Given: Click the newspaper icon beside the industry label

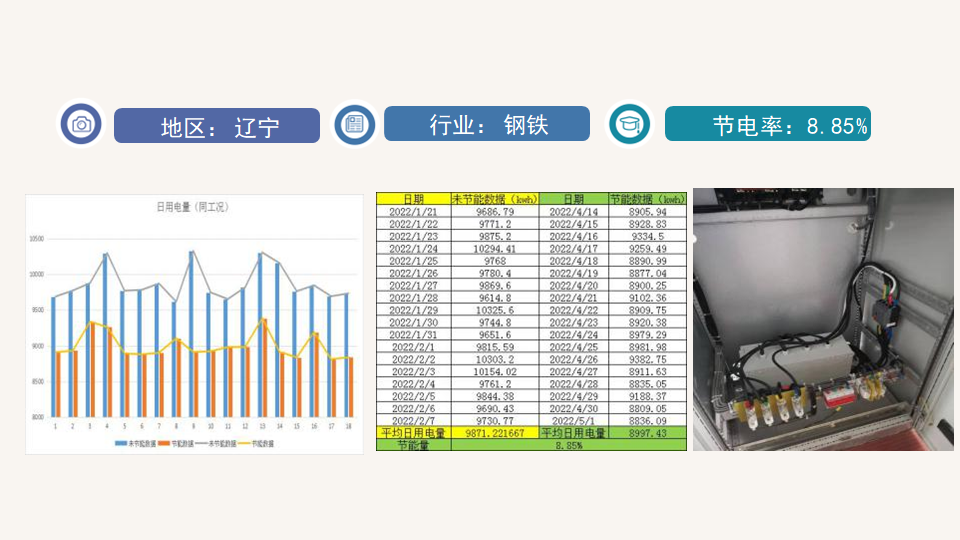Looking at the screenshot, I should coord(354,124).
